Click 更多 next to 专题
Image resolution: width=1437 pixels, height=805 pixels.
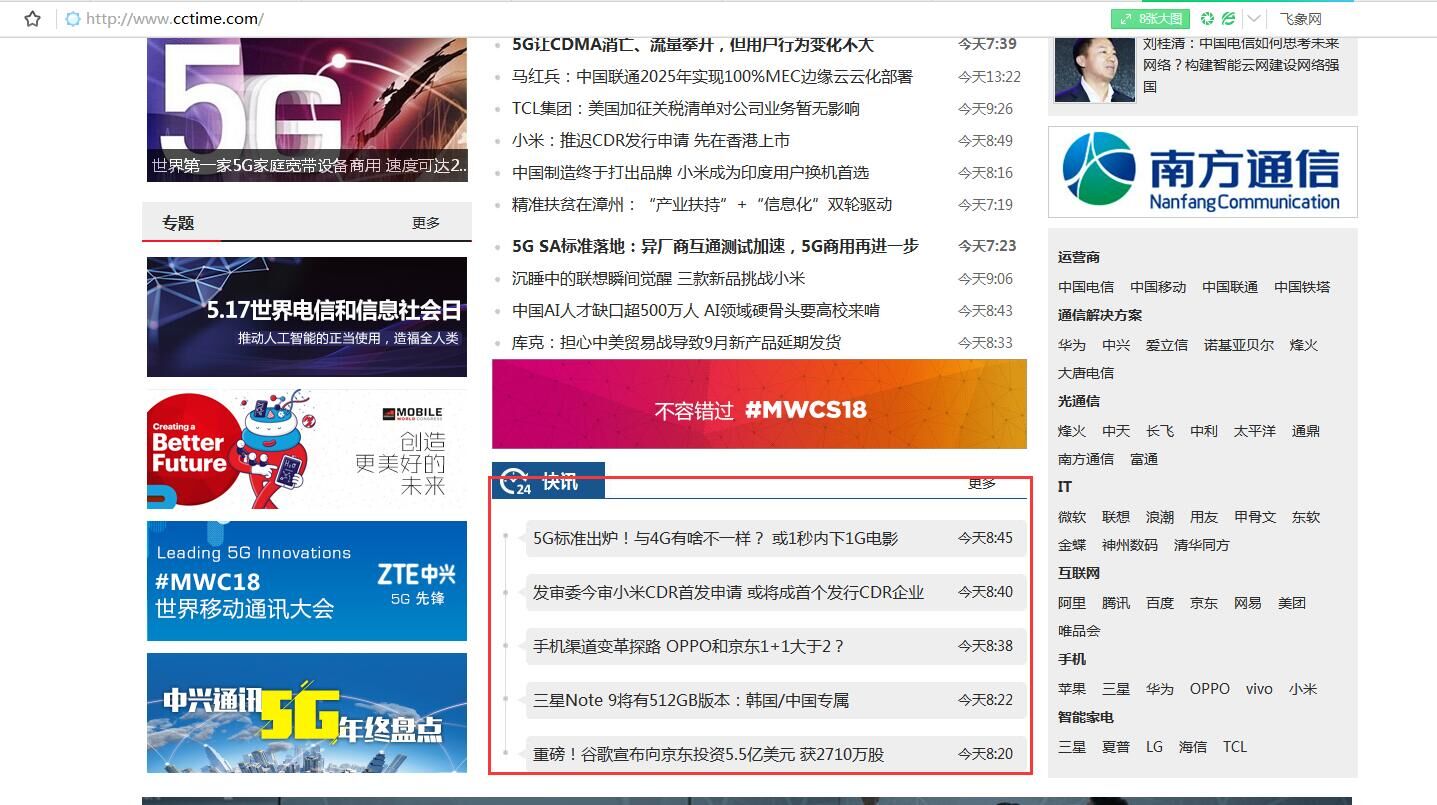pyautogui.click(x=426, y=223)
